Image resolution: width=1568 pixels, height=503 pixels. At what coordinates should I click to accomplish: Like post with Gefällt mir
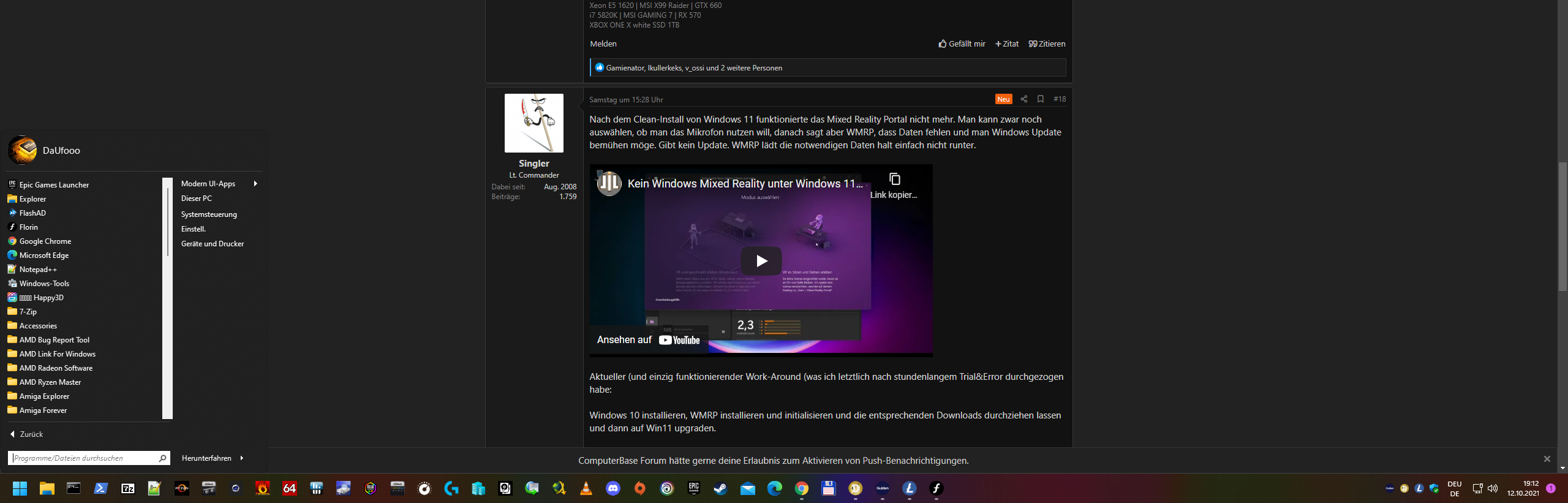[x=962, y=43]
